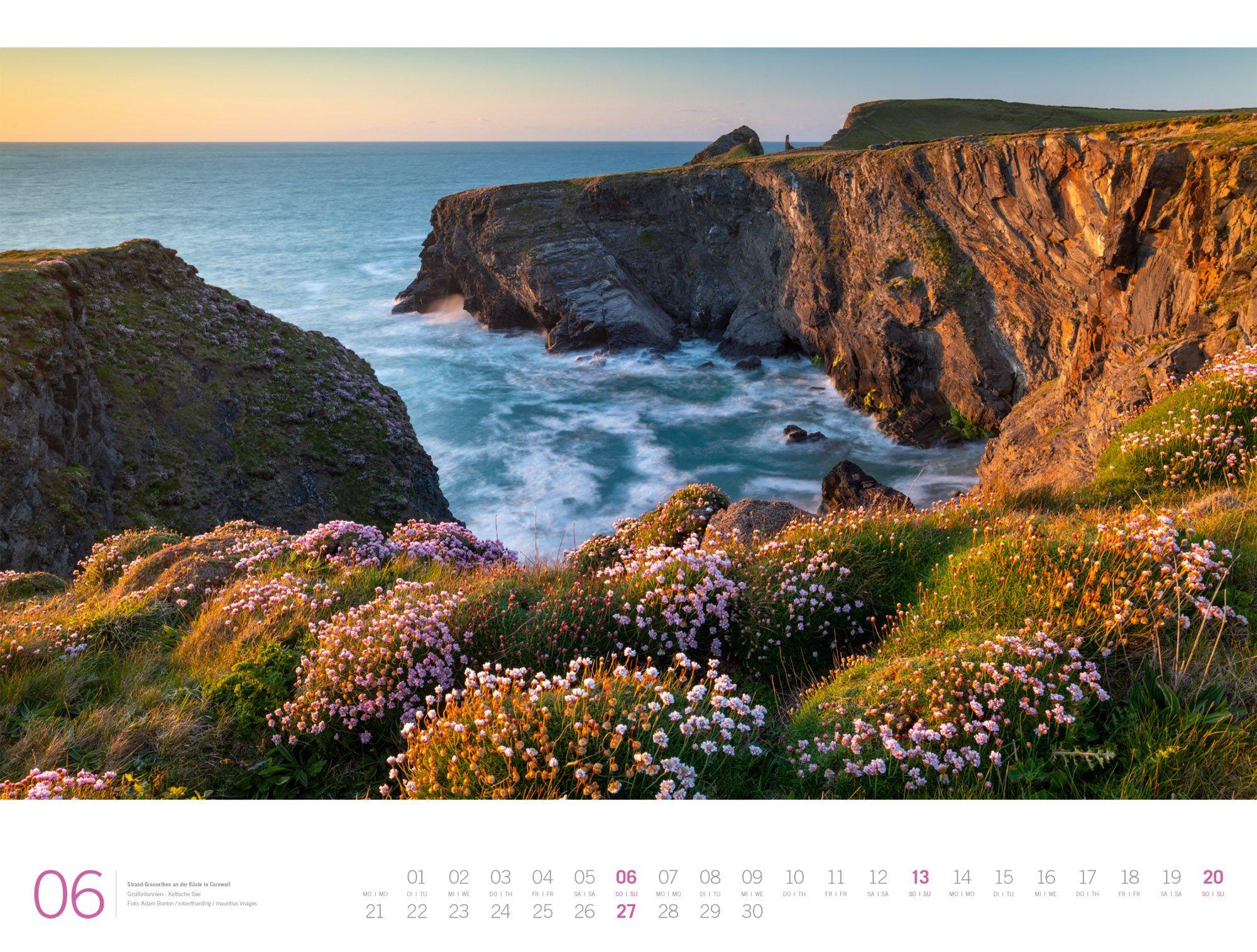Click the pink Sunday date 13
This screenshot has width=1257, height=952.
pyautogui.click(x=918, y=878)
